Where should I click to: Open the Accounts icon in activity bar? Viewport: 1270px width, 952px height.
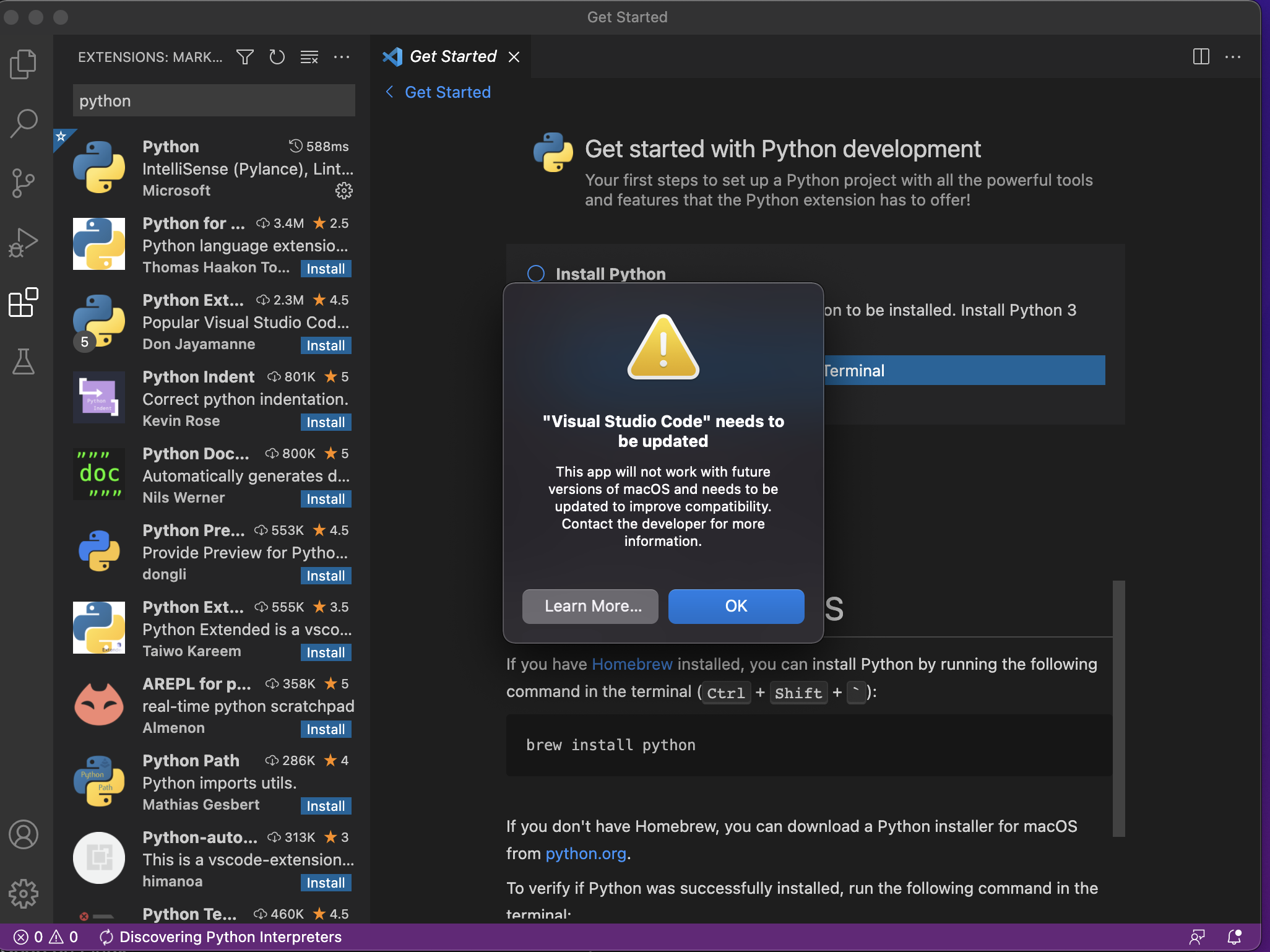click(x=24, y=834)
